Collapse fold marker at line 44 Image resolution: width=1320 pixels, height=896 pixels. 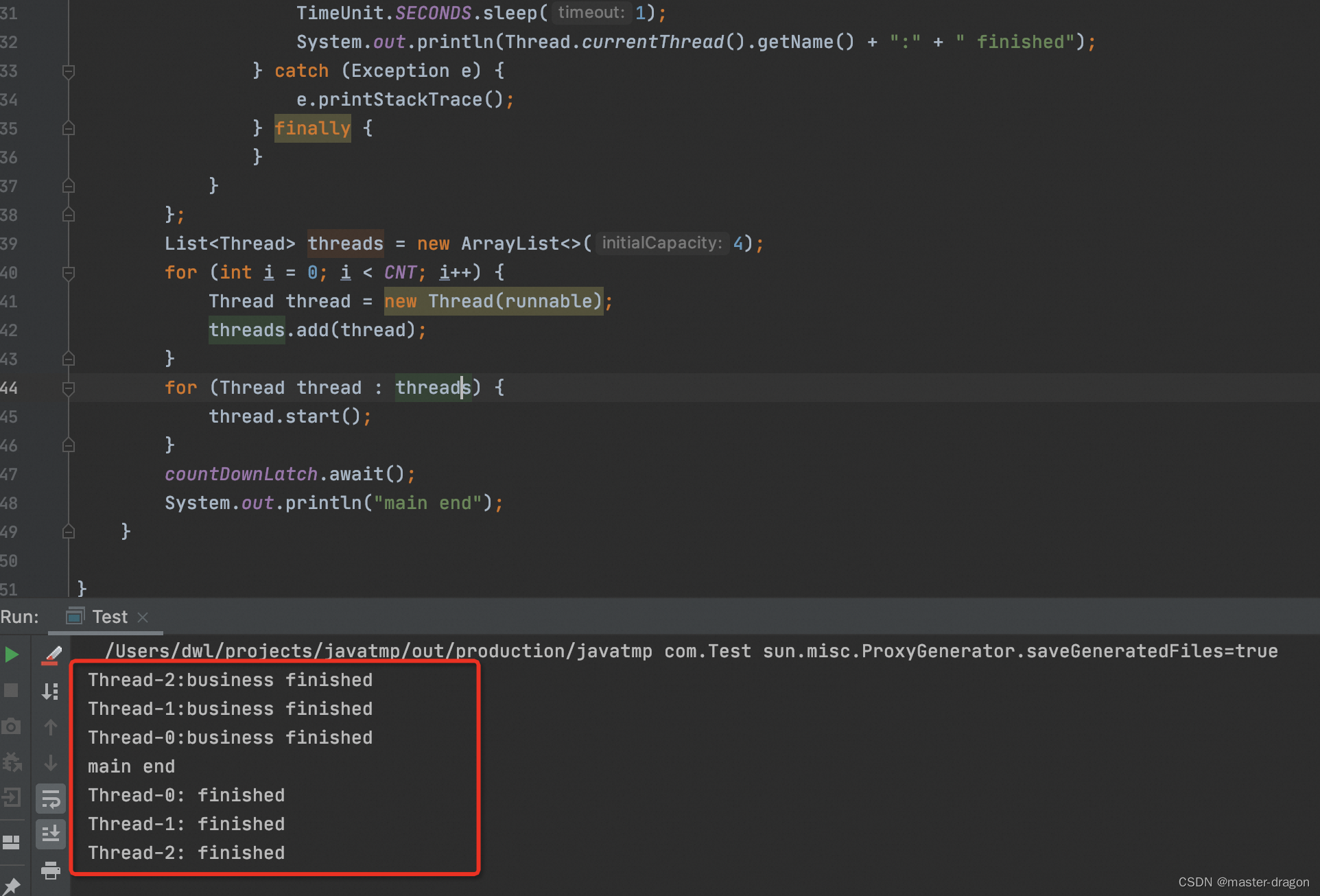coord(69,388)
